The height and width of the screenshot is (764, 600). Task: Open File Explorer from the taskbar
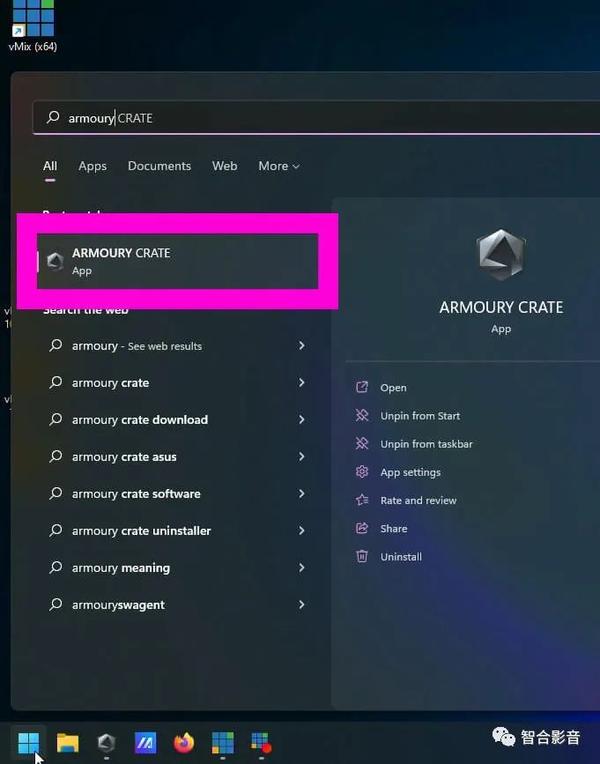tap(68, 743)
